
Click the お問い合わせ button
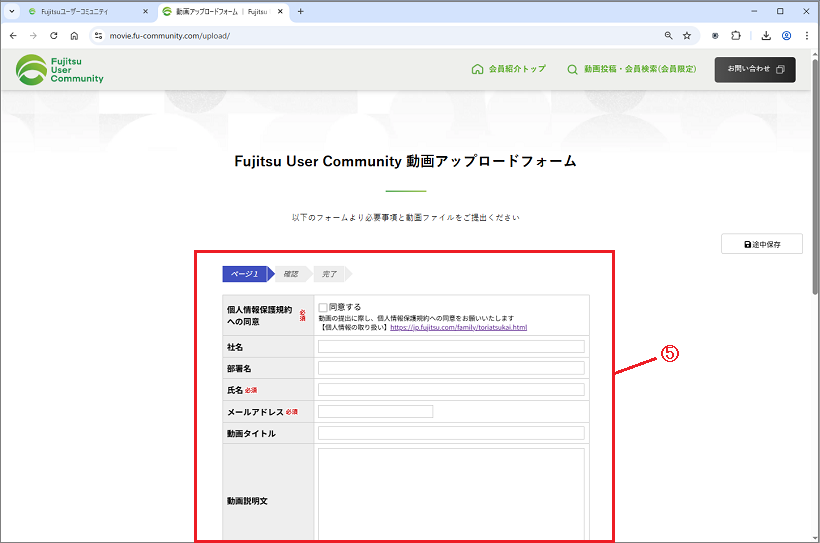point(755,70)
